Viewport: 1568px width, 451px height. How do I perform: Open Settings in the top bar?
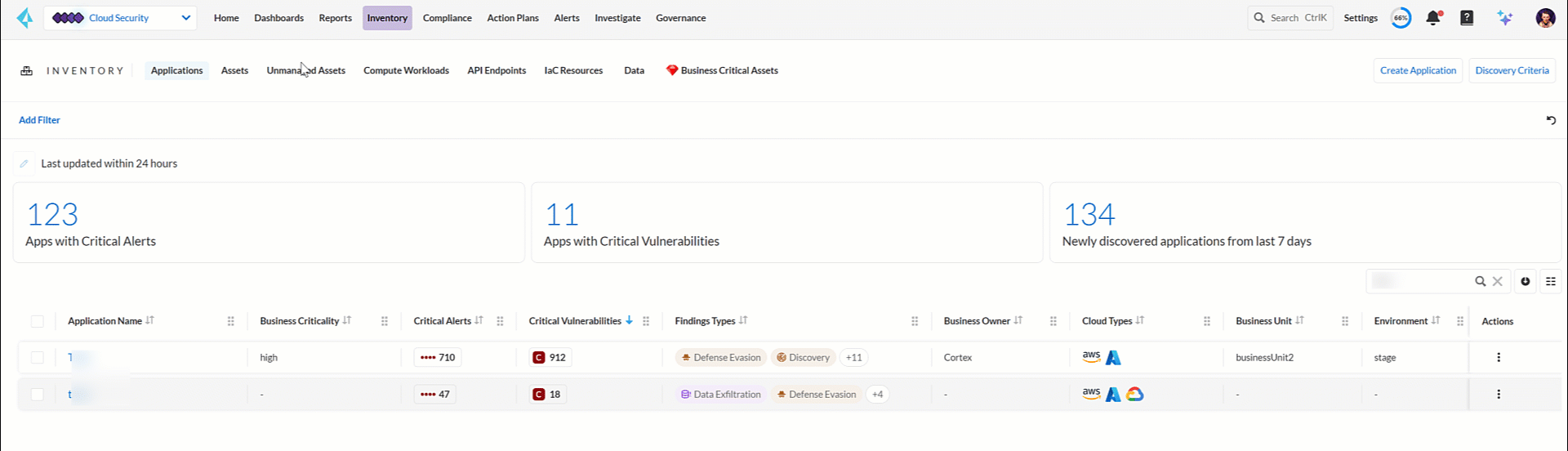pos(1361,18)
